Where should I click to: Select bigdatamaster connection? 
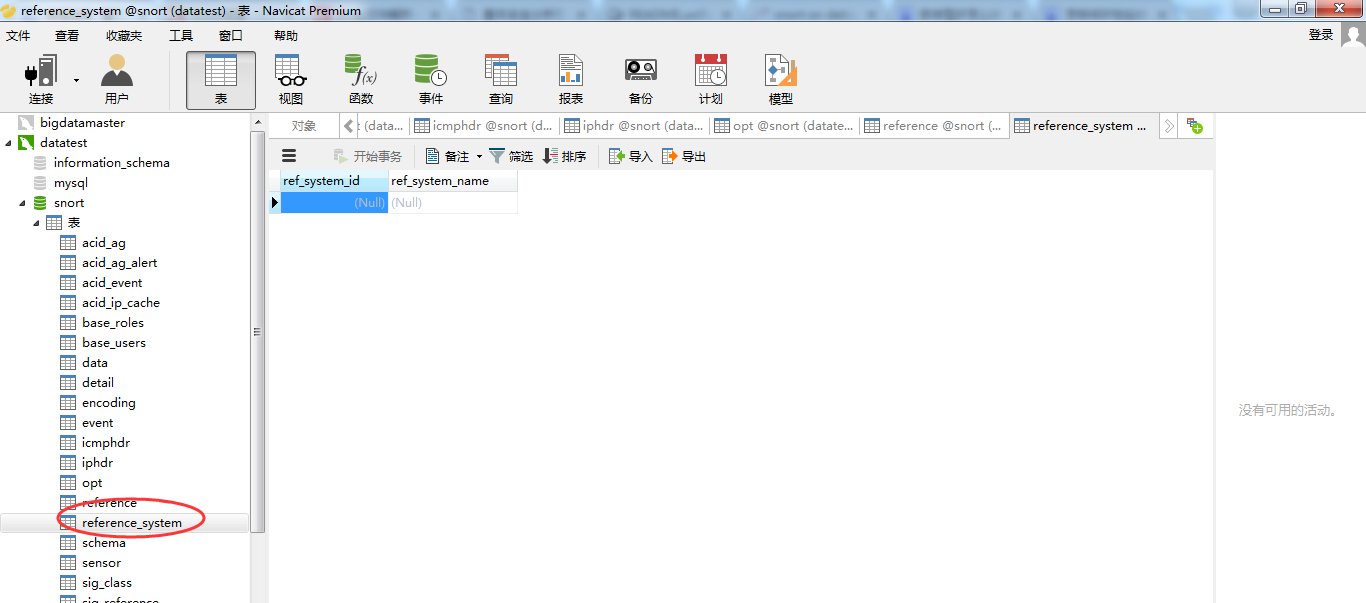point(82,122)
